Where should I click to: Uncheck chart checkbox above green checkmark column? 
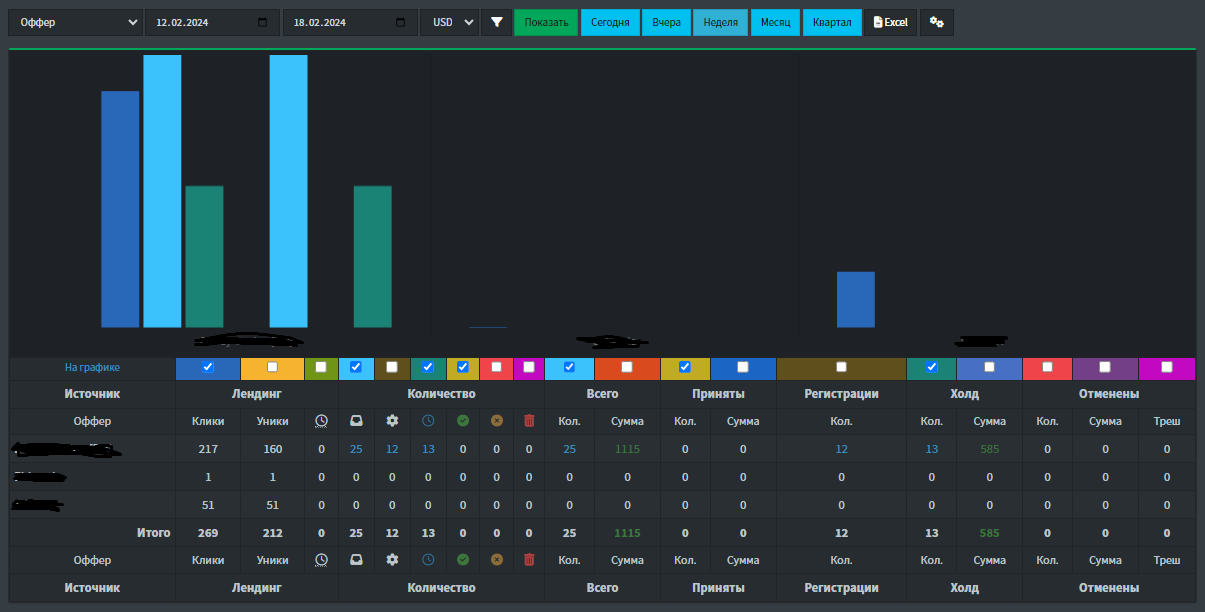462,367
